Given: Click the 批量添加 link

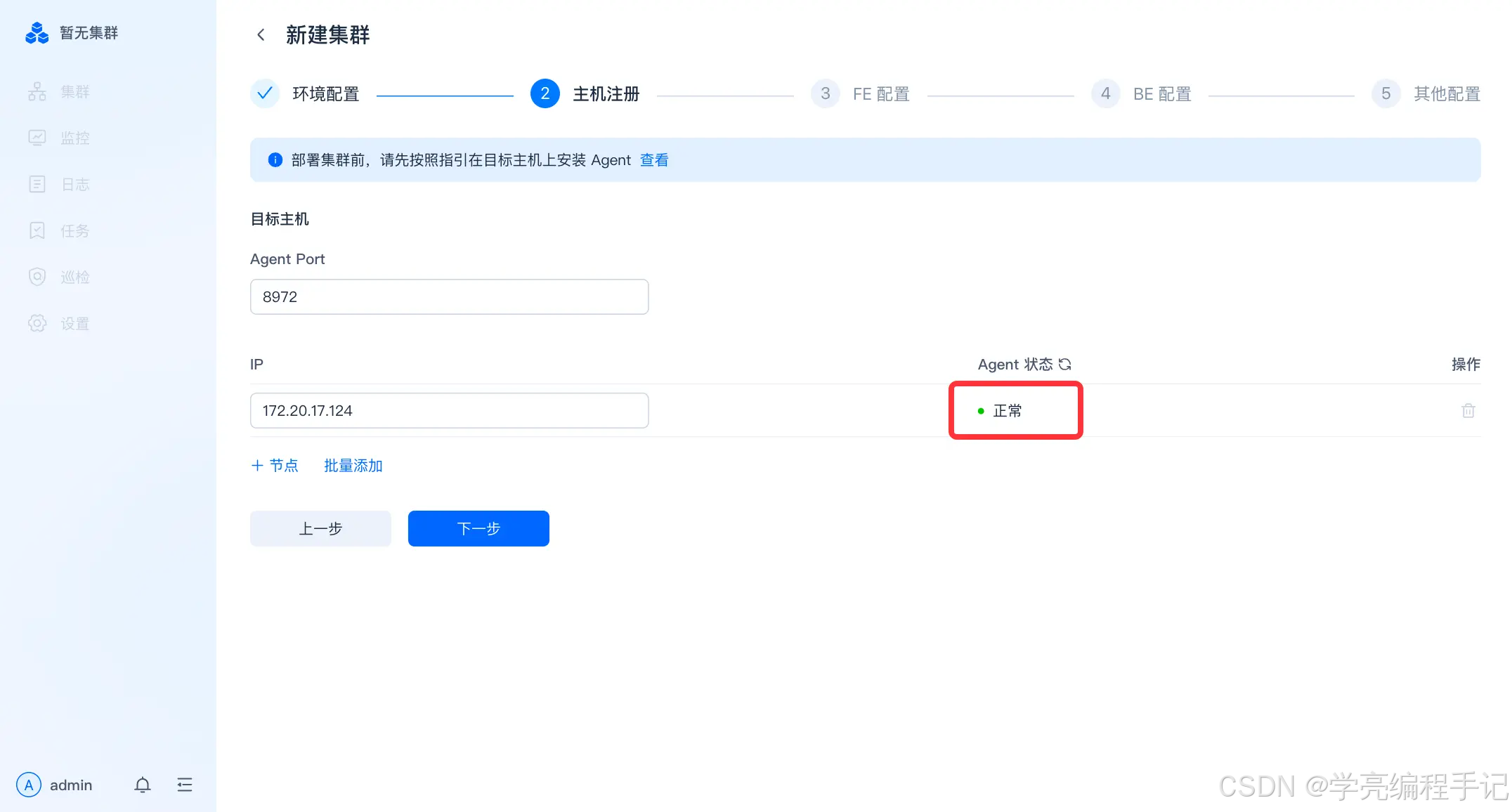Looking at the screenshot, I should [353, 466].
